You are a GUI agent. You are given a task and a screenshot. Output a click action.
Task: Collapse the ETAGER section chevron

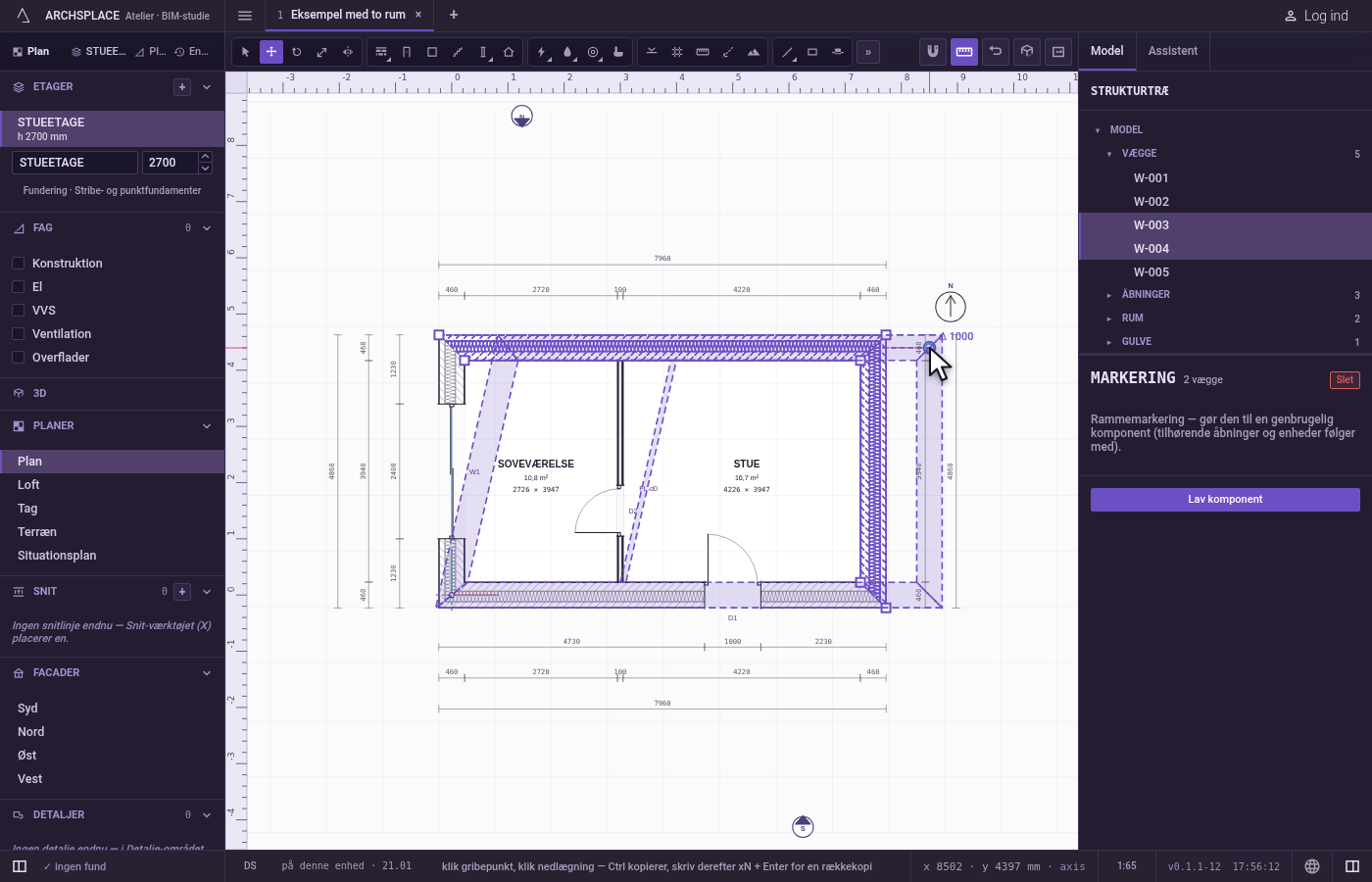(207, 87)
